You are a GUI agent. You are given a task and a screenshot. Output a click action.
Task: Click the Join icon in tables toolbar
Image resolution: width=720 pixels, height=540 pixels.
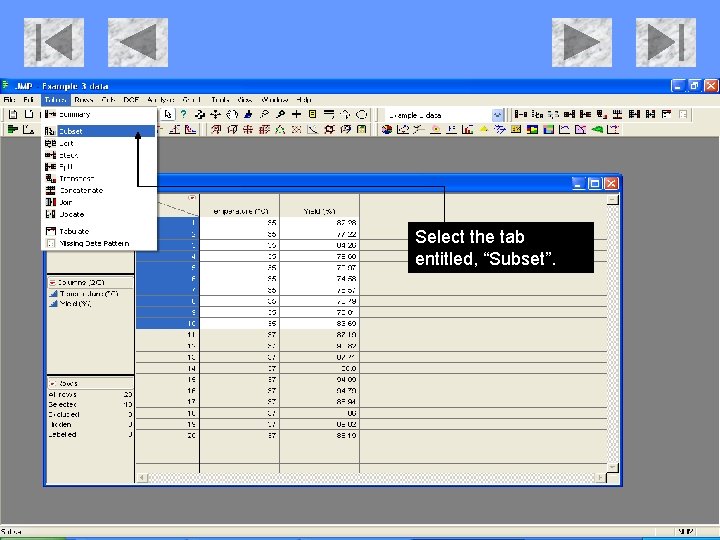pyautogui.click(x=634, y=114)
